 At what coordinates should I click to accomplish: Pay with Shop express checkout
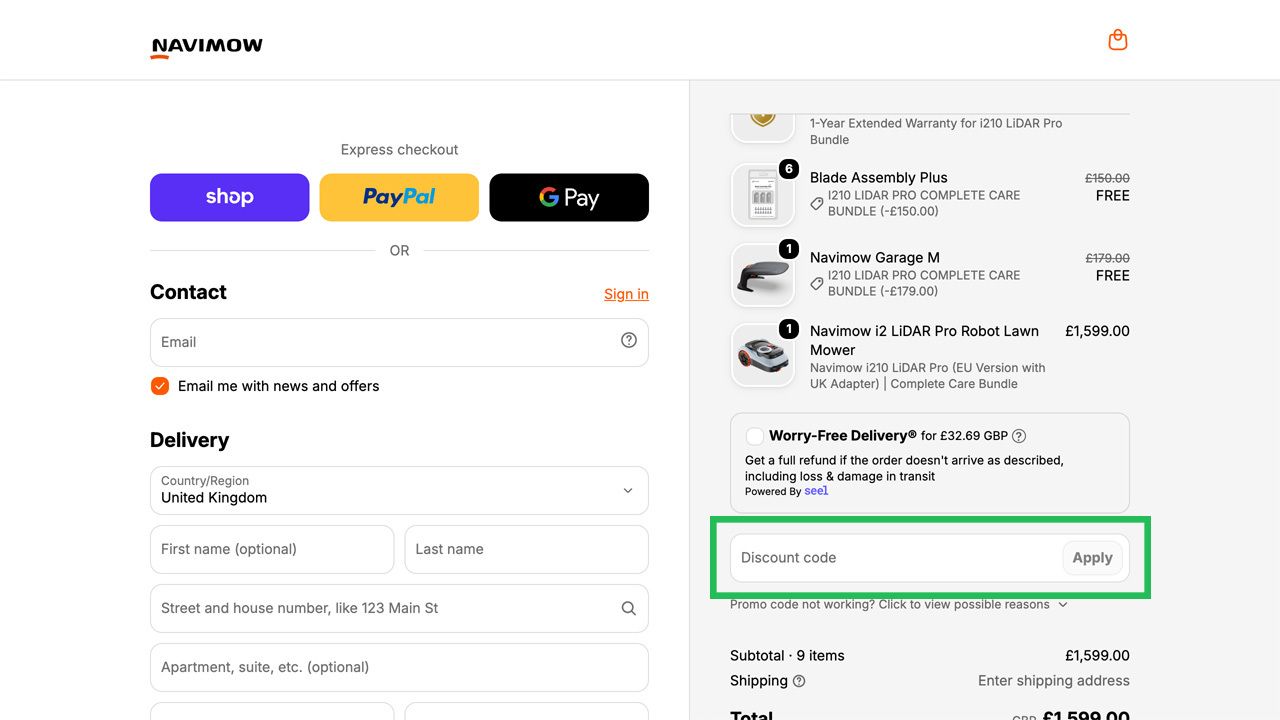(x=229, y=197)
